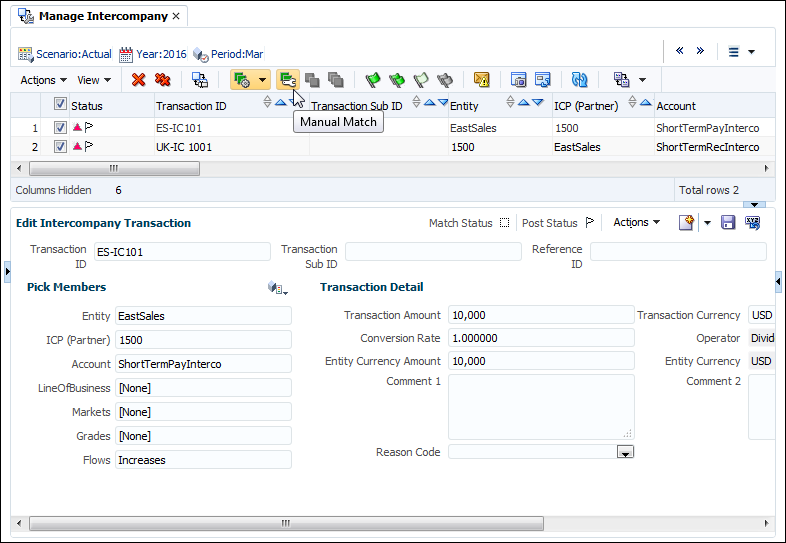Click the new transaction icon with star
Image resolution: width=786 pixels, height=543 pixels.
pyautogui.click(x=686, y=223)
